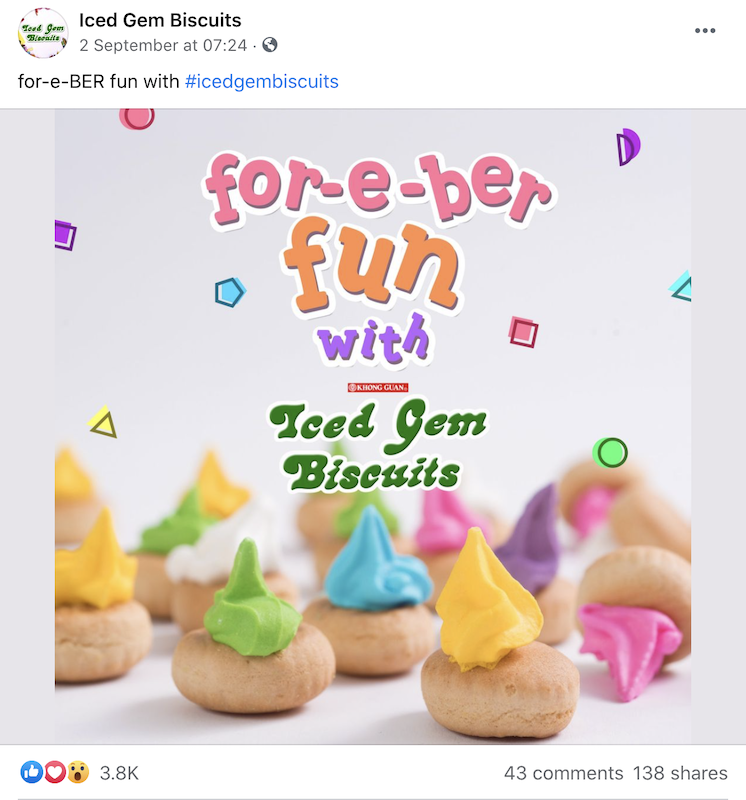Screen dimensions: 746x800
Task: Open the three-dots post options menu
Action: click(x=705, y=31)
